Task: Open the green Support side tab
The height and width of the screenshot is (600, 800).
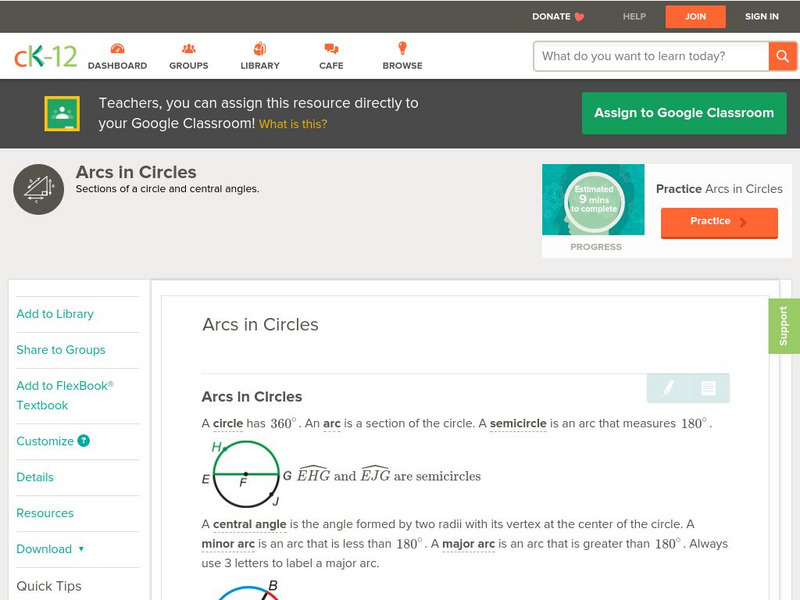Action: click(784, 326)
